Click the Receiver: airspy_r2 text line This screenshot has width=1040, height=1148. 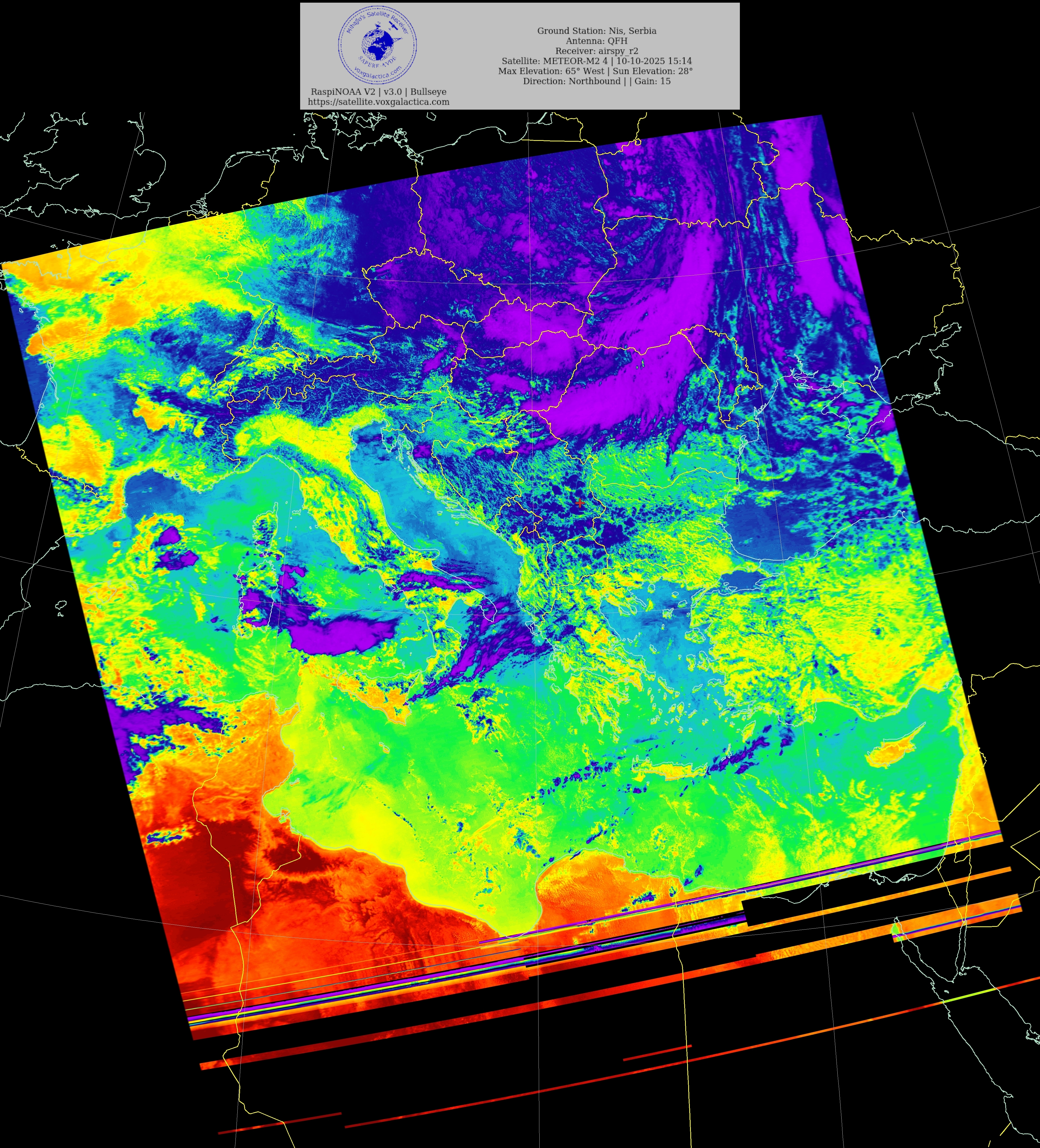pos(596,51)
